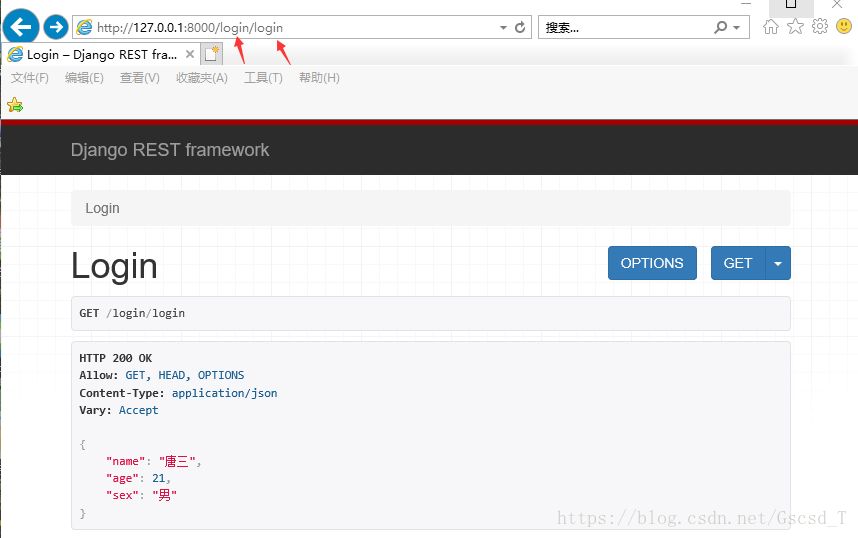Click the HTTP 200 OK status text
Screen dimensions: 858x538
(x=115, y=358)
